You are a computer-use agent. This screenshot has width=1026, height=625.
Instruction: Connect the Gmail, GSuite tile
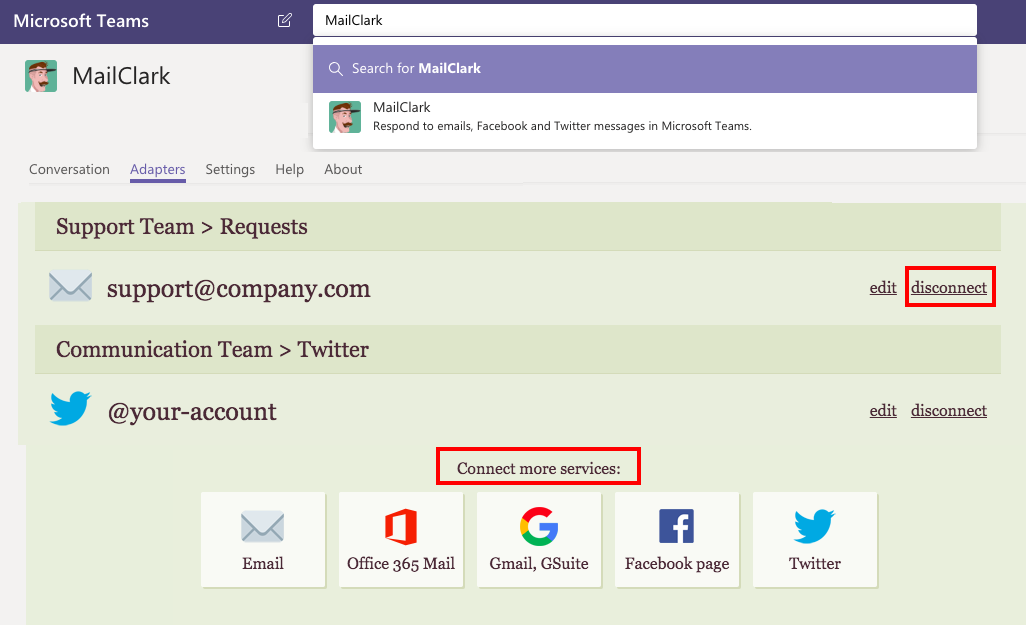pos(539,540)
